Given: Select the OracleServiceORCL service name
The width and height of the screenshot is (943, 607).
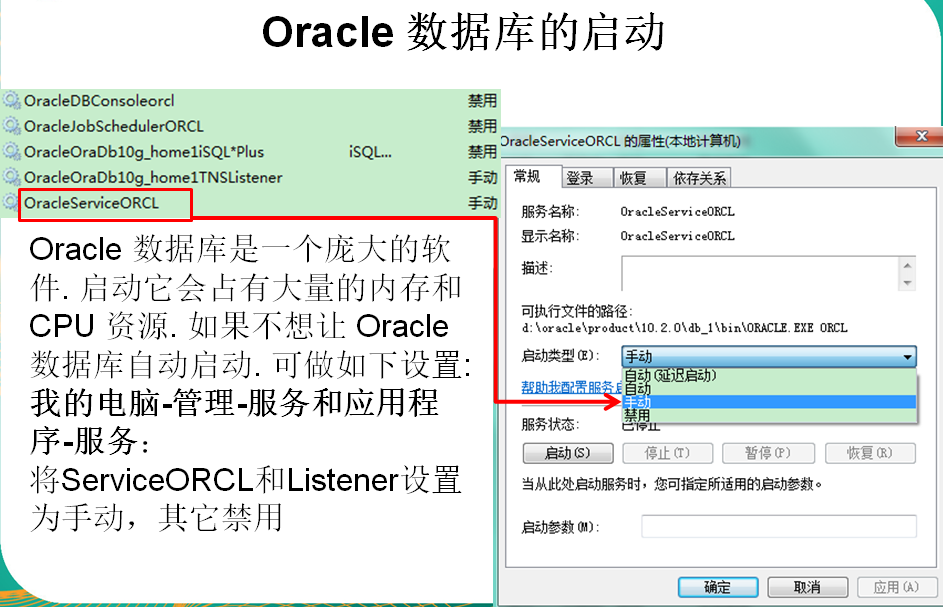Looking at the screenshot, I should click(x=91, y=203).
